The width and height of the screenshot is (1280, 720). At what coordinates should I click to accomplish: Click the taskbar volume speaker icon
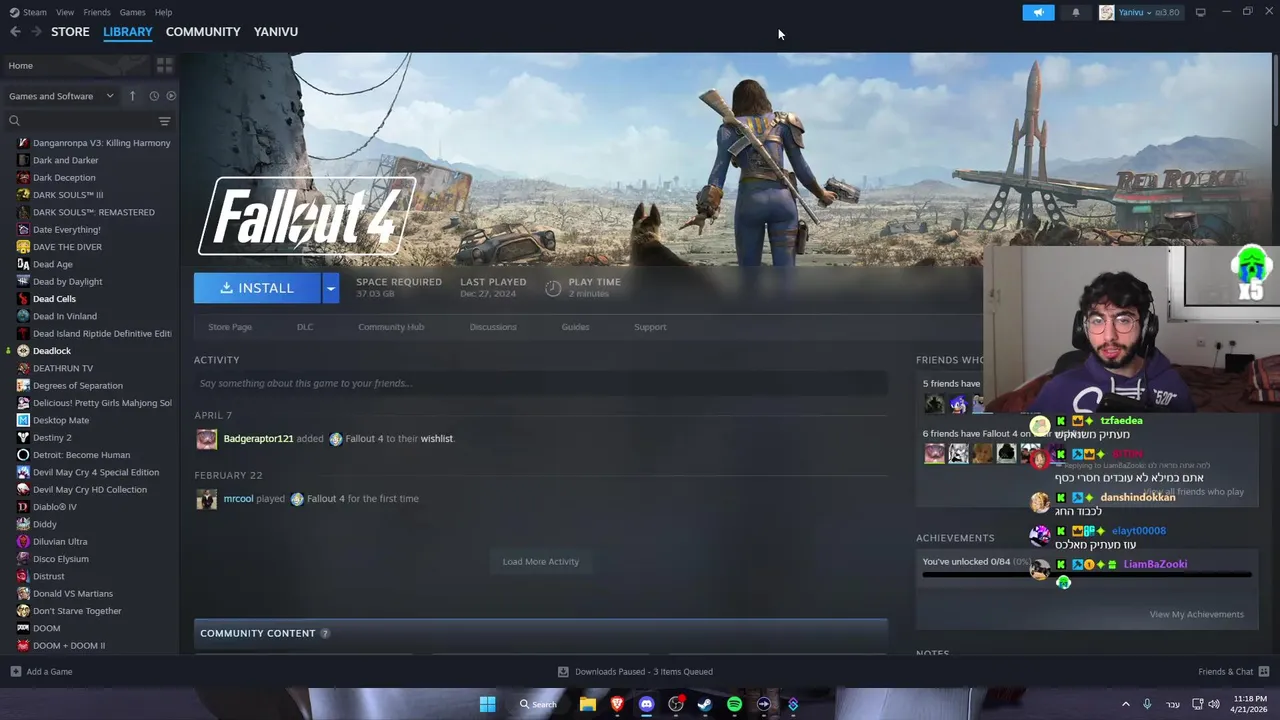pyautogui.click(x=1213, y=704)
